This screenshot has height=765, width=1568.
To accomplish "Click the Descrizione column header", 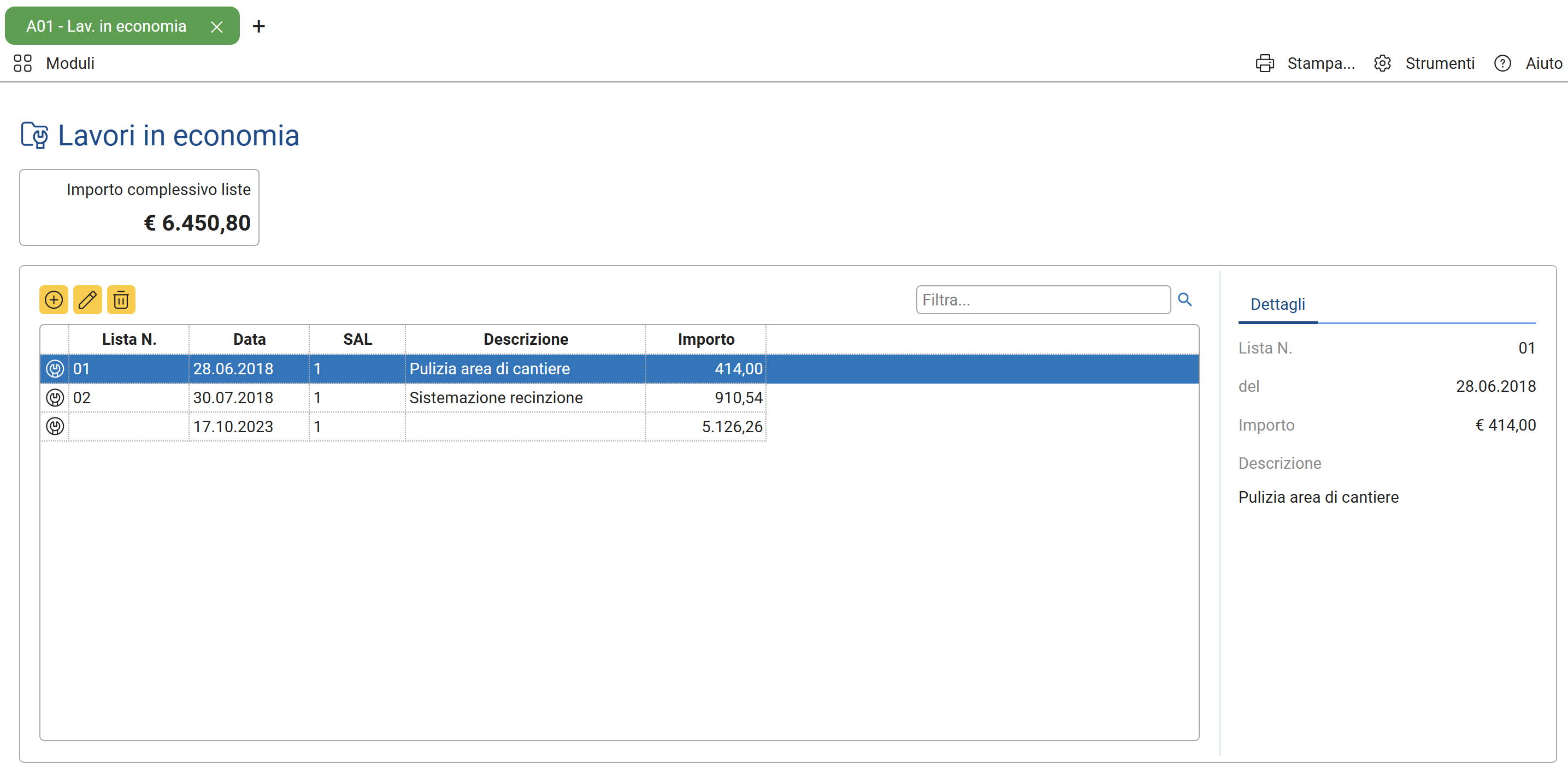I will pos(525,339).
